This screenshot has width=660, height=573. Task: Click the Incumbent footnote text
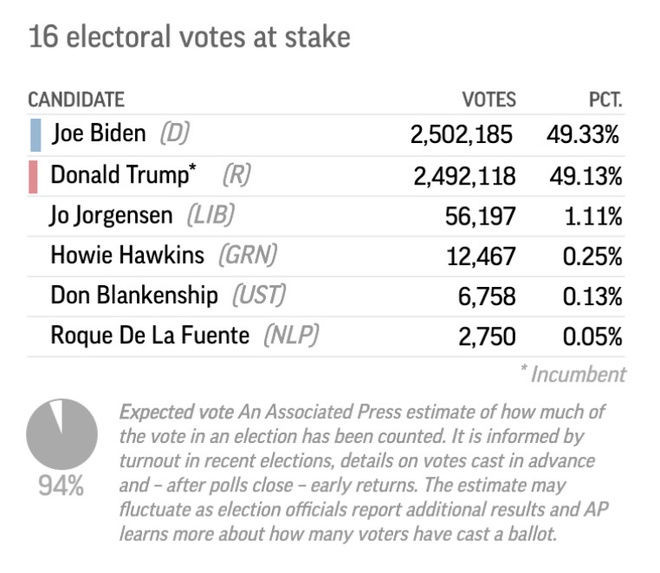[x=572, y=374]
